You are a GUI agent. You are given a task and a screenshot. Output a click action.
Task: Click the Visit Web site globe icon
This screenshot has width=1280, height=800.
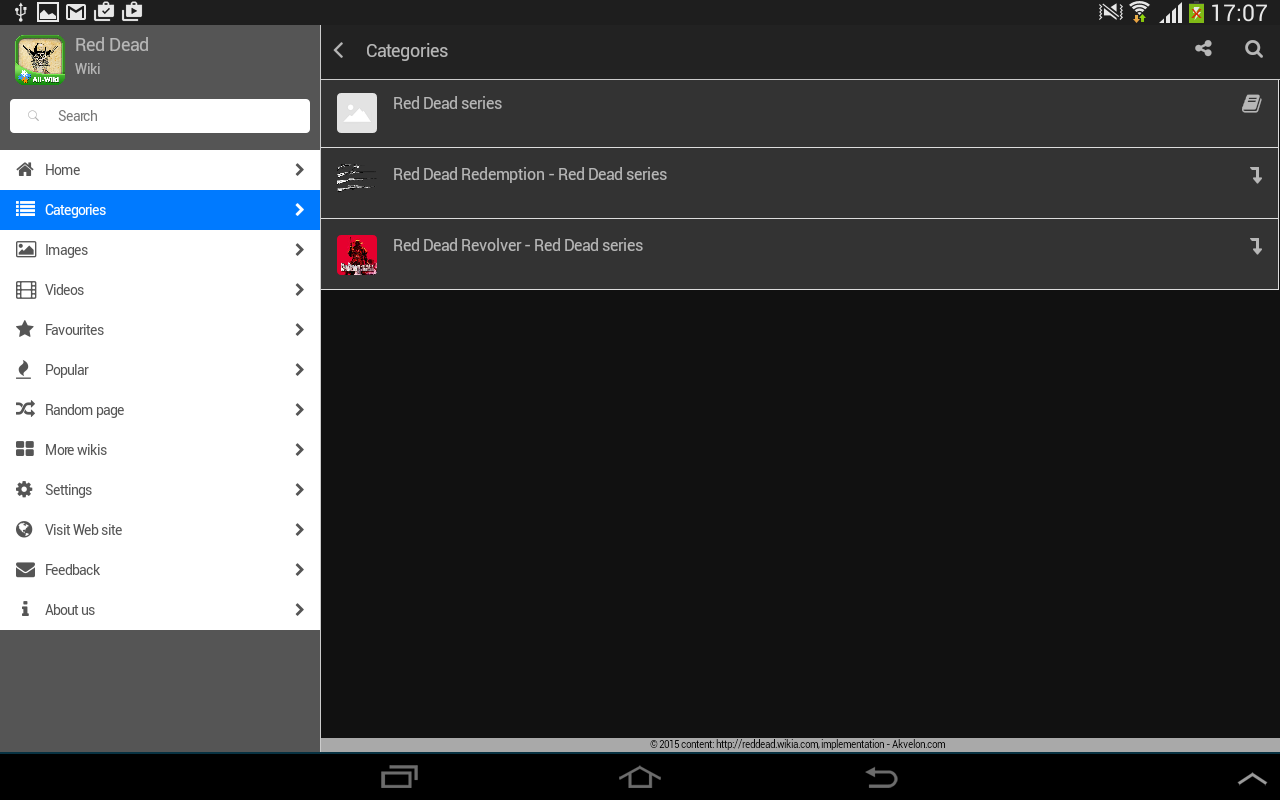pyautogui.click(x=25, y=530)
